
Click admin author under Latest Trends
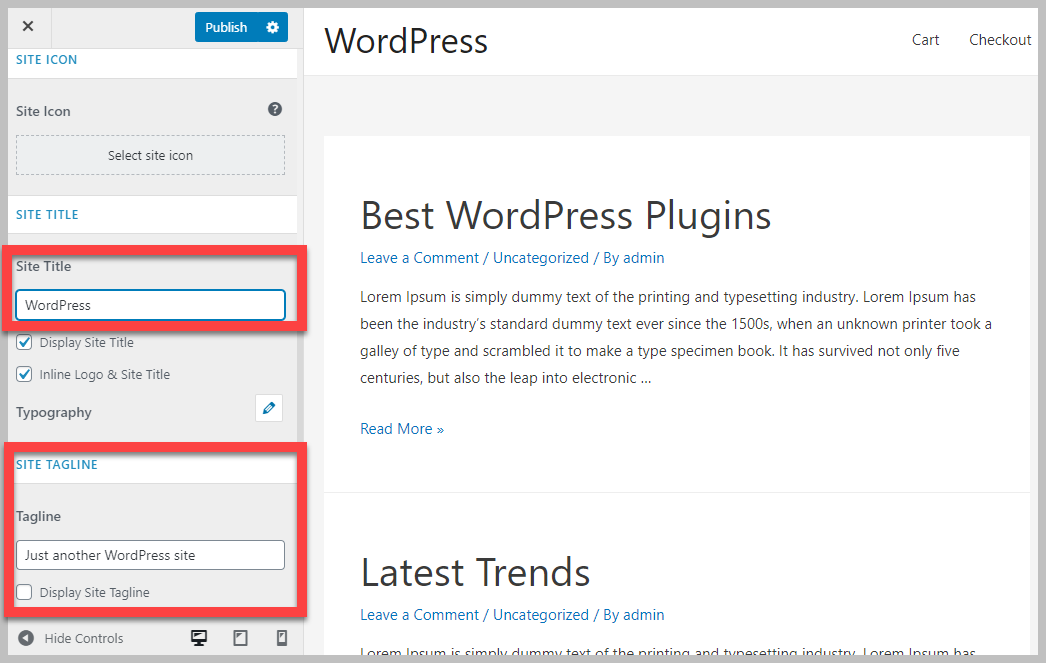(644, 615)
